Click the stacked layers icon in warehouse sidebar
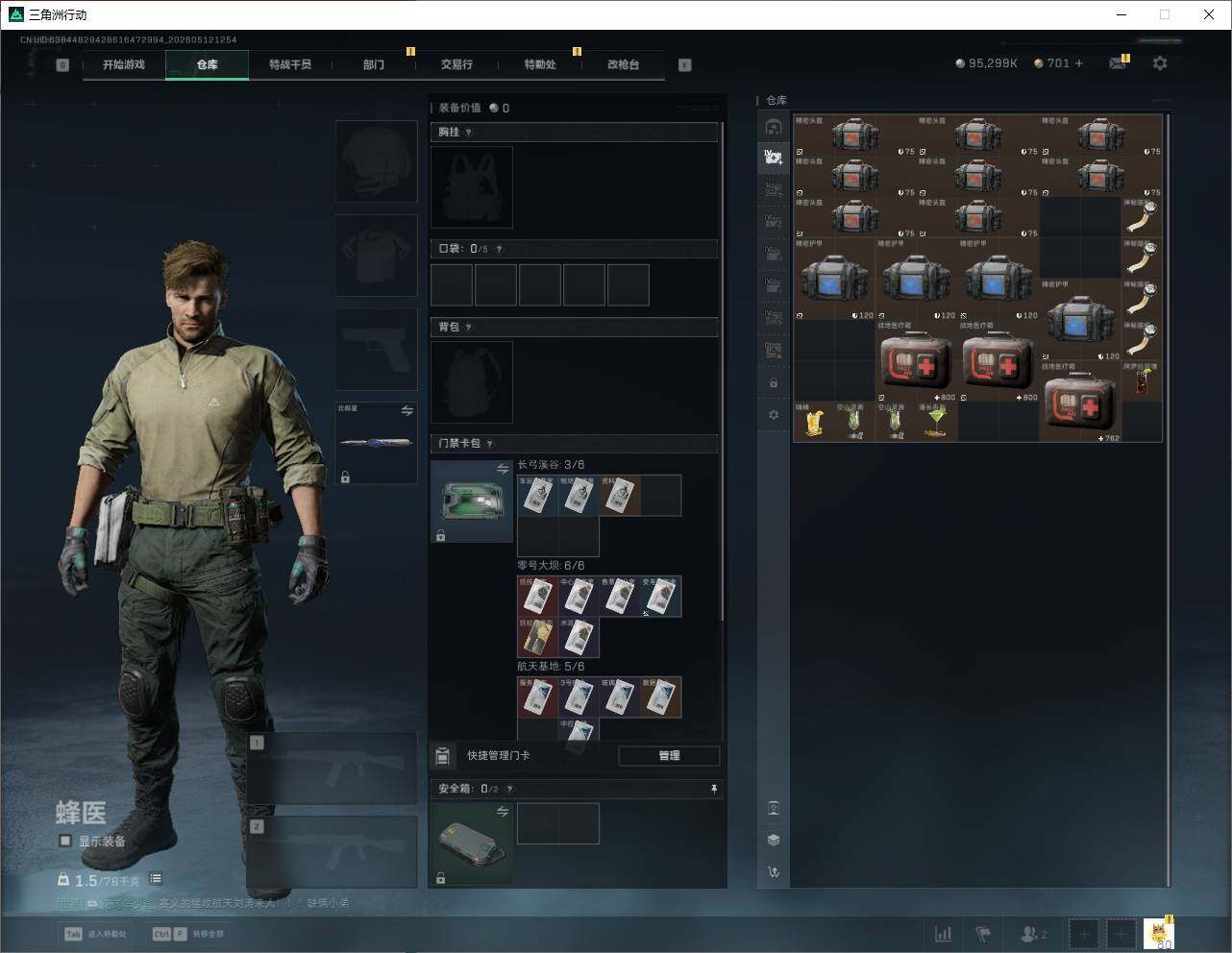Viewport: 1232px width, 953px height. pos(774,840)
